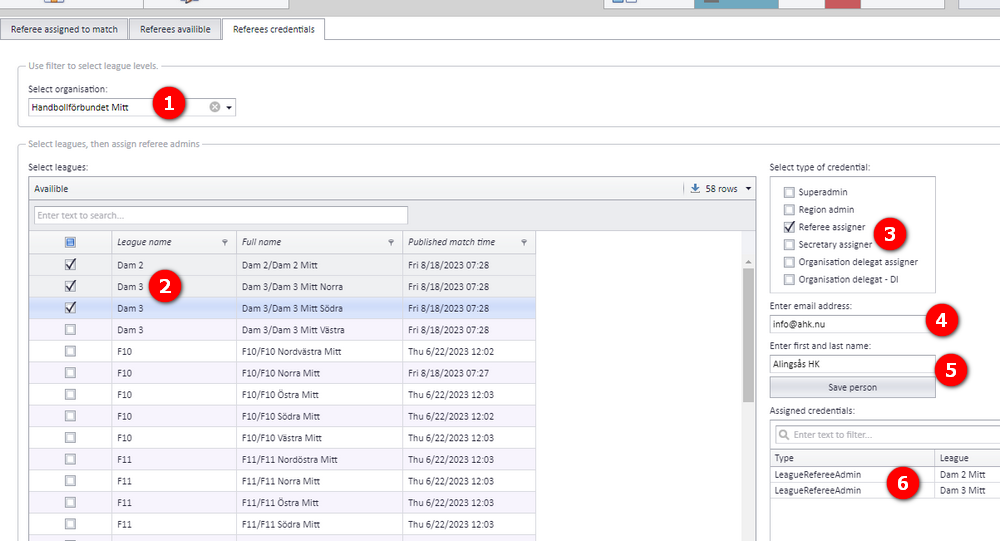Sort assigned credentials by League header
The image size is (1000, 541).
click(x=967, y=458)
